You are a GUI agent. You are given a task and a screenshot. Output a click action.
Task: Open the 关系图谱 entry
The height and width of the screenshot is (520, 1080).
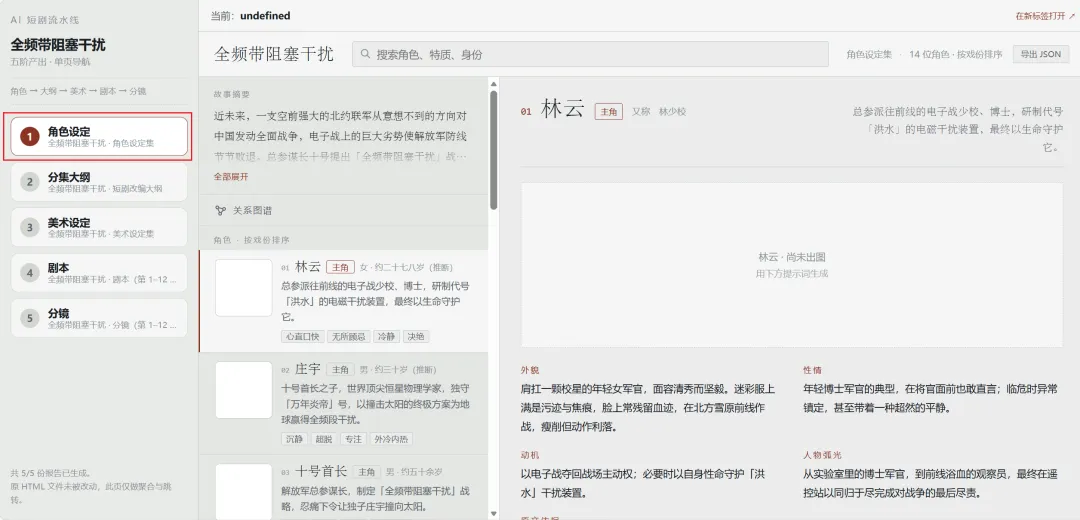point(343,211)
